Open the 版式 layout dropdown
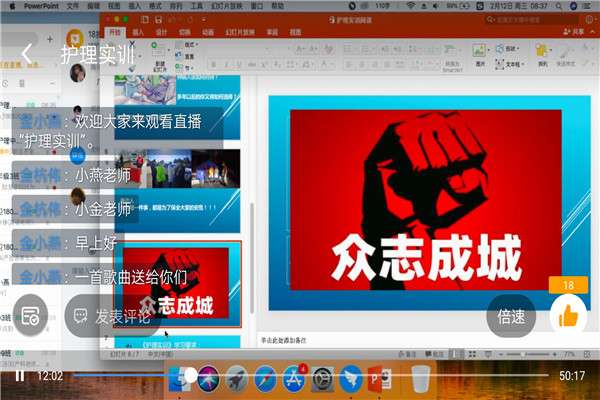This screenshot has height=400, width=600. 187,45
